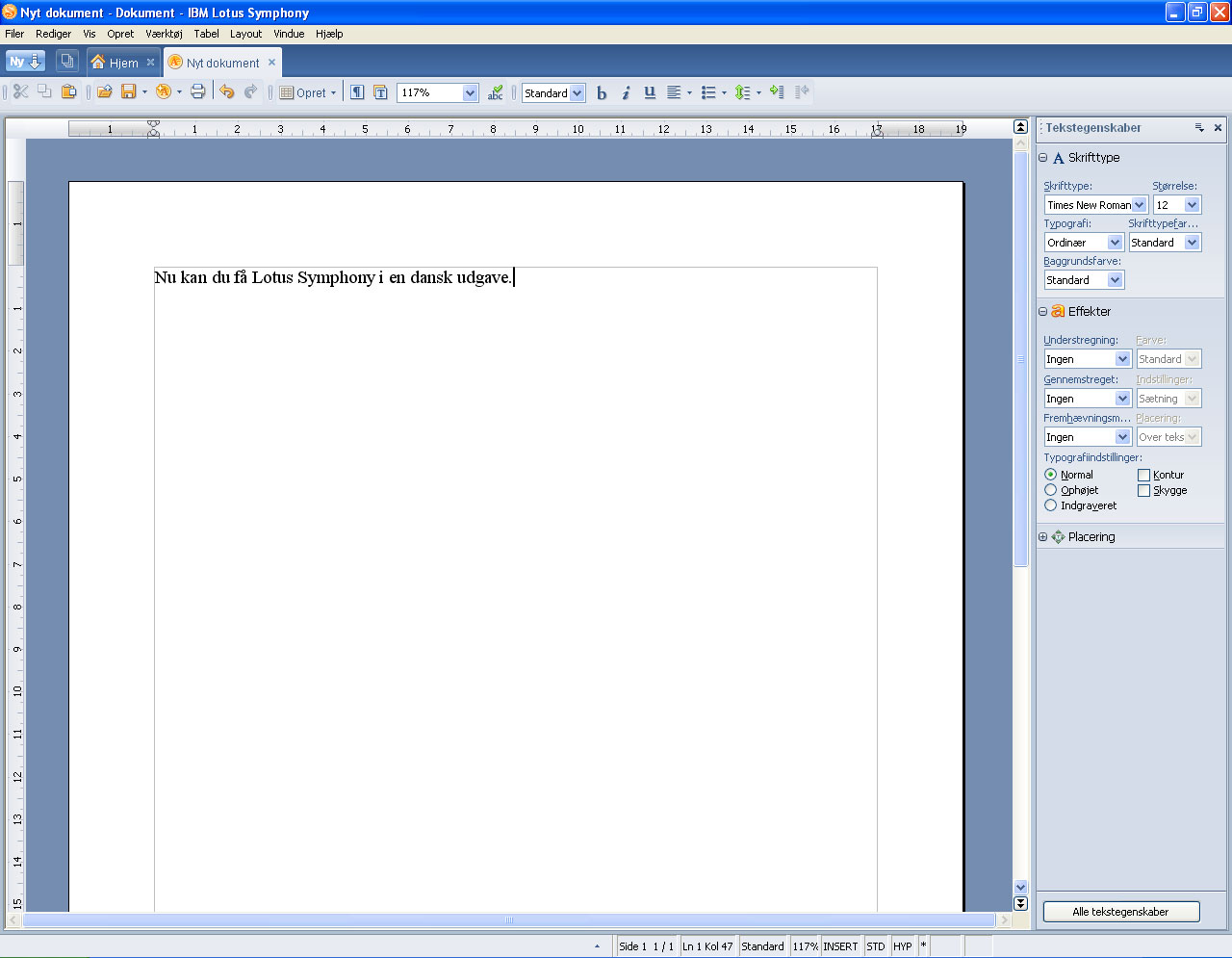Paste from clipboard using toolbar icon
This screenshot has width=1232, height=958.
[x=68, y=92]
